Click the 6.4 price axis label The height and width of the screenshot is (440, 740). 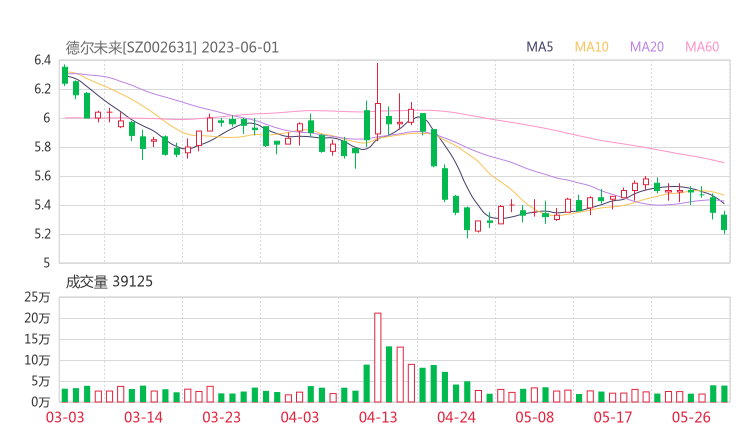(42, 60)
